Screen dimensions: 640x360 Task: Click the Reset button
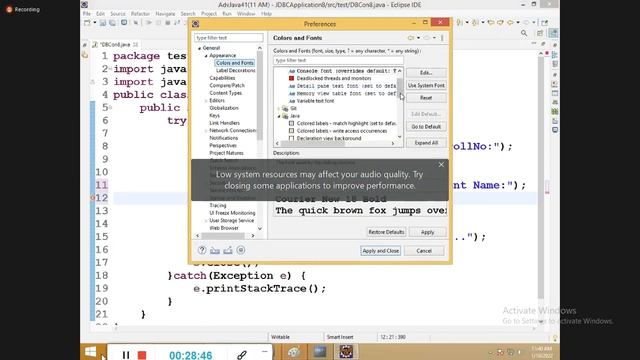point(426,98)
